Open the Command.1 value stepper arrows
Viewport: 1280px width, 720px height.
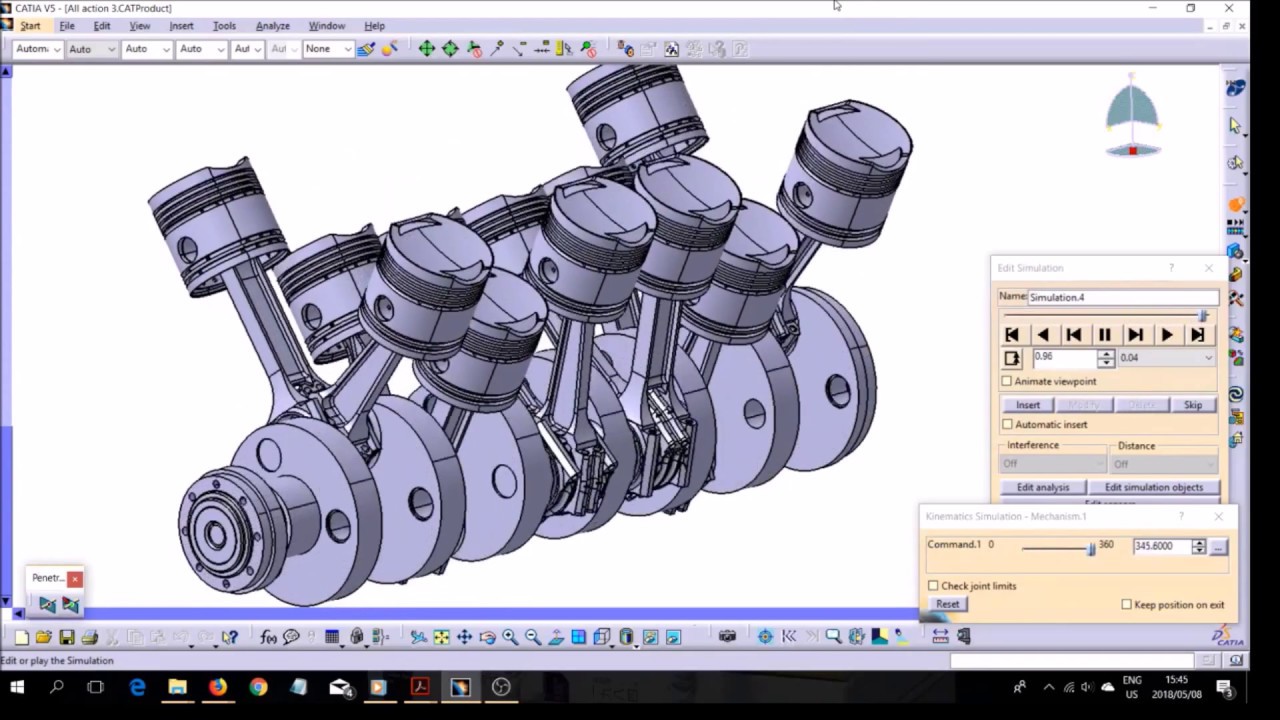(1198, 547)
